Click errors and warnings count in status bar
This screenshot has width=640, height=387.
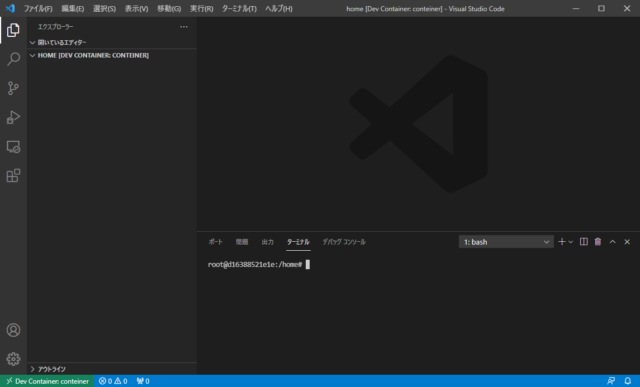(113, 381)
